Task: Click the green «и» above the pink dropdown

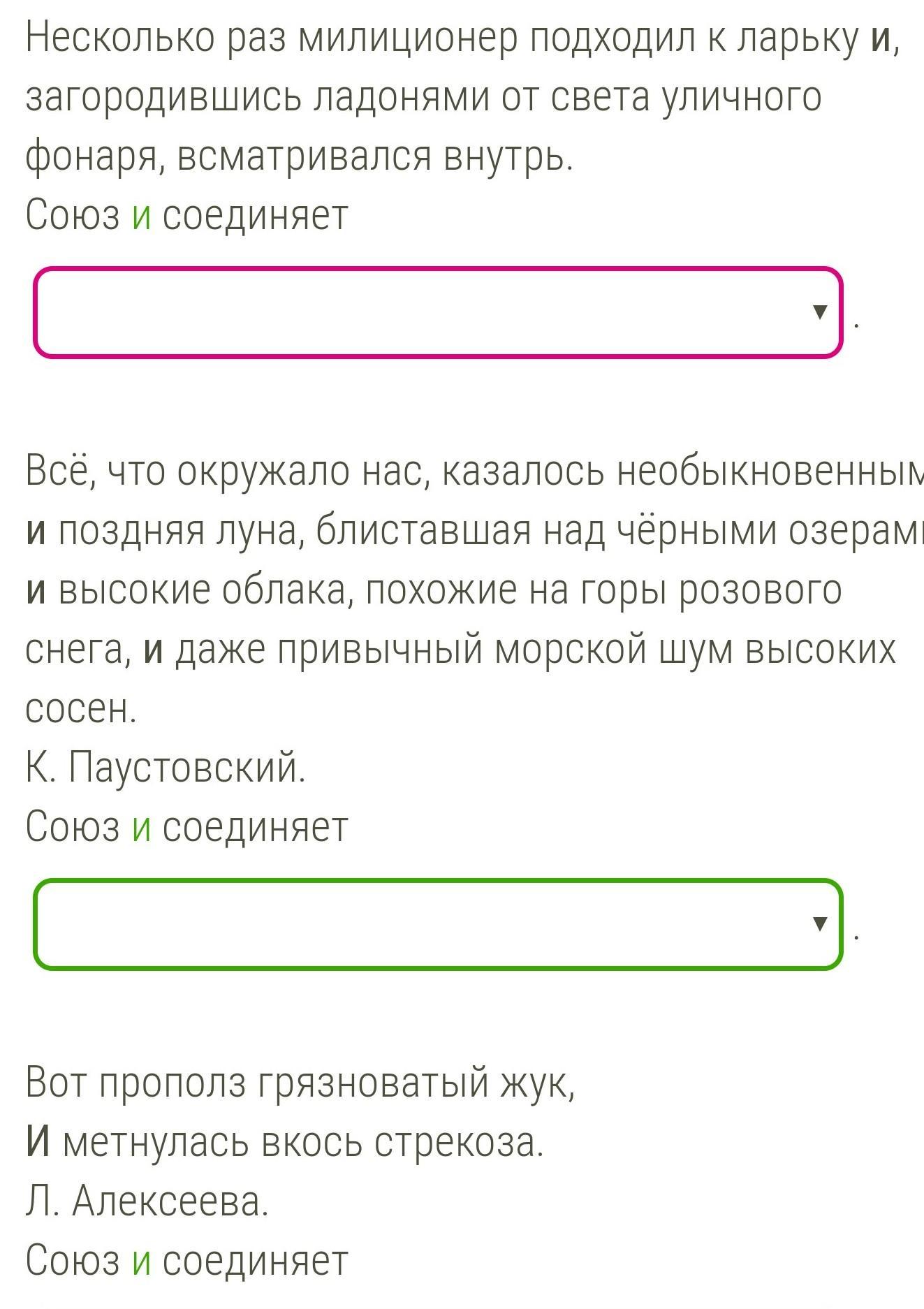Action: 141,216
